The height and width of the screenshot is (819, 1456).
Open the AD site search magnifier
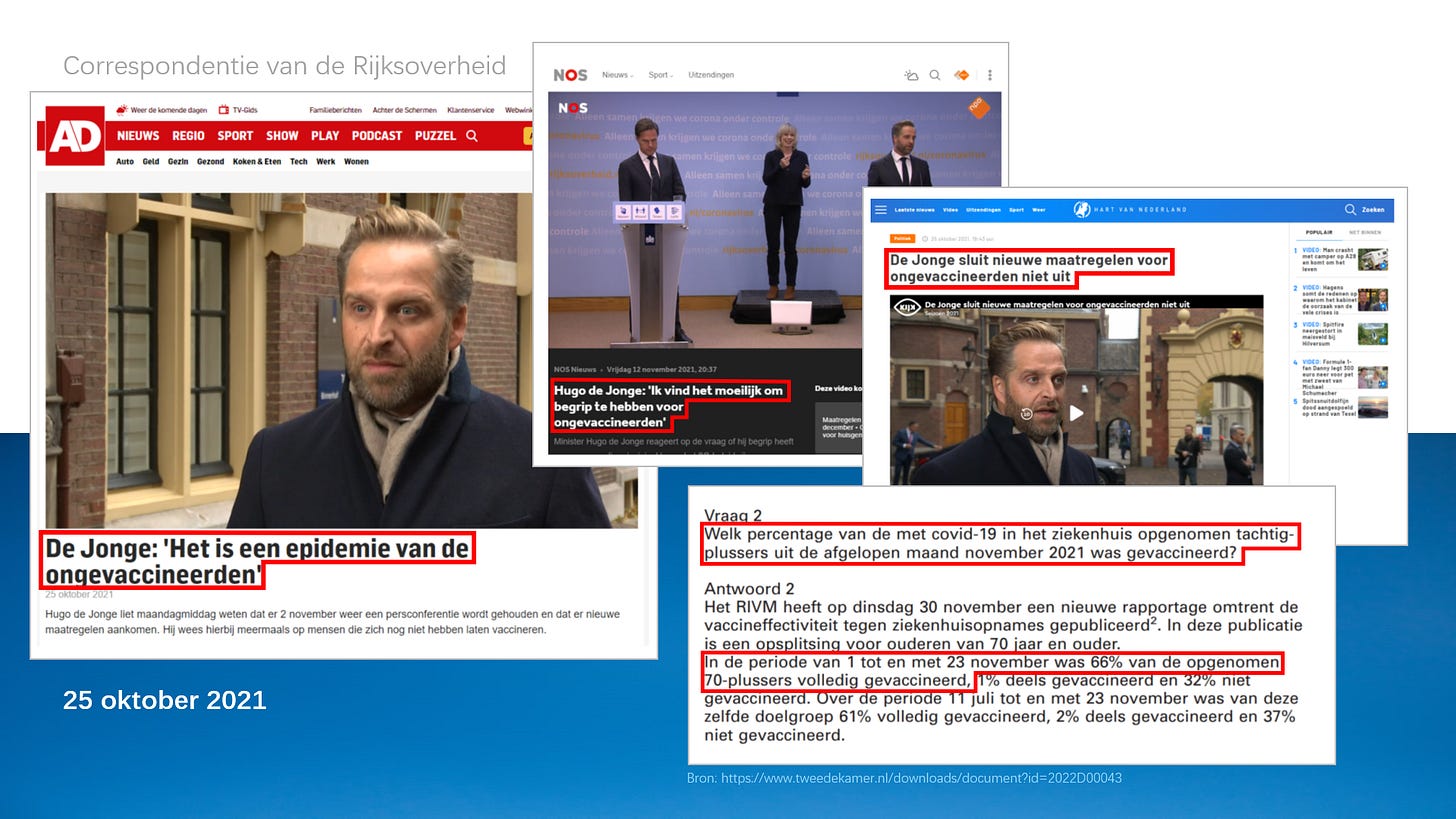click(x=472, y=136)
